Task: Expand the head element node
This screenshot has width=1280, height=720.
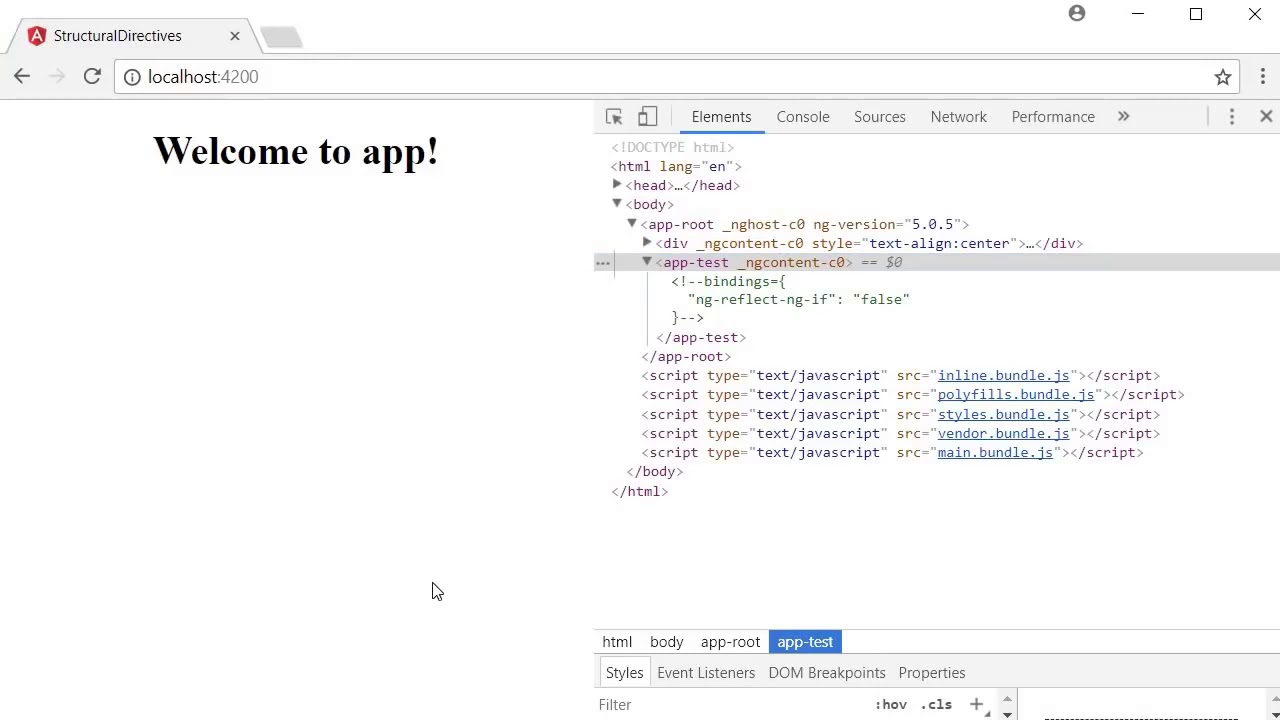Action: click(617, 185)
